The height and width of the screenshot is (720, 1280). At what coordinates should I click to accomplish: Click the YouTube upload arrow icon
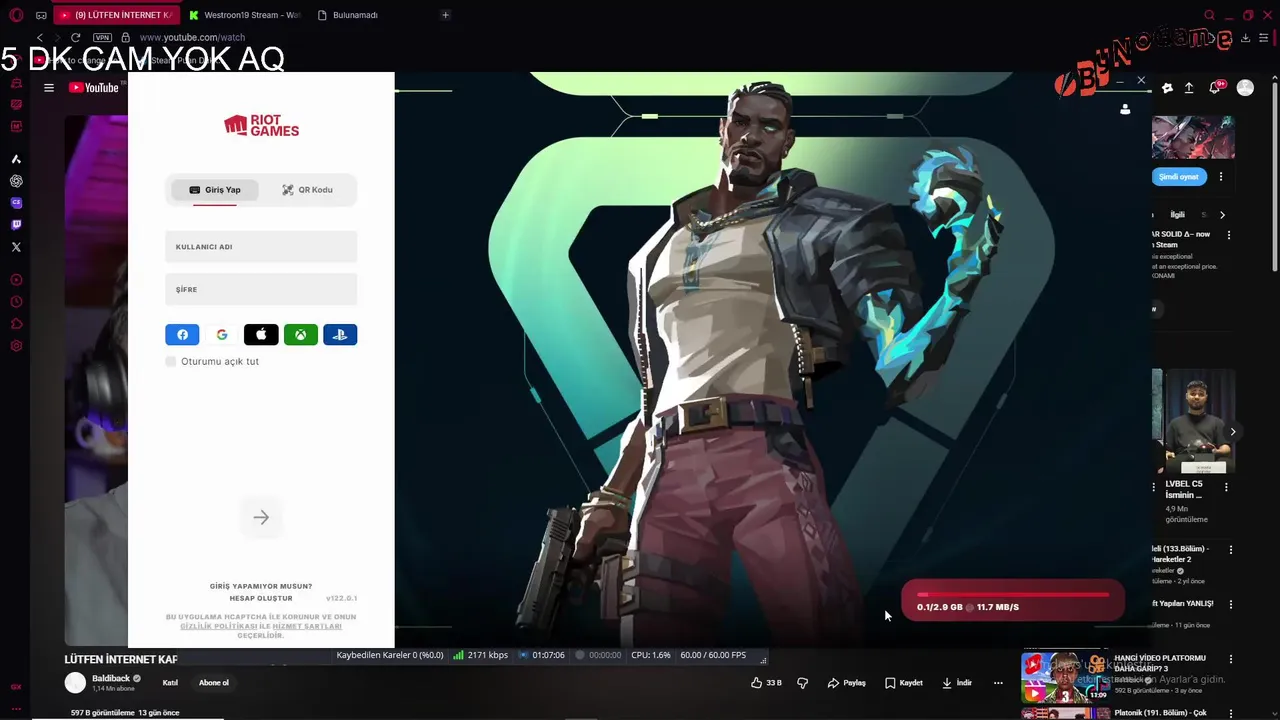pyautogui.click(x=1189, y=88)
